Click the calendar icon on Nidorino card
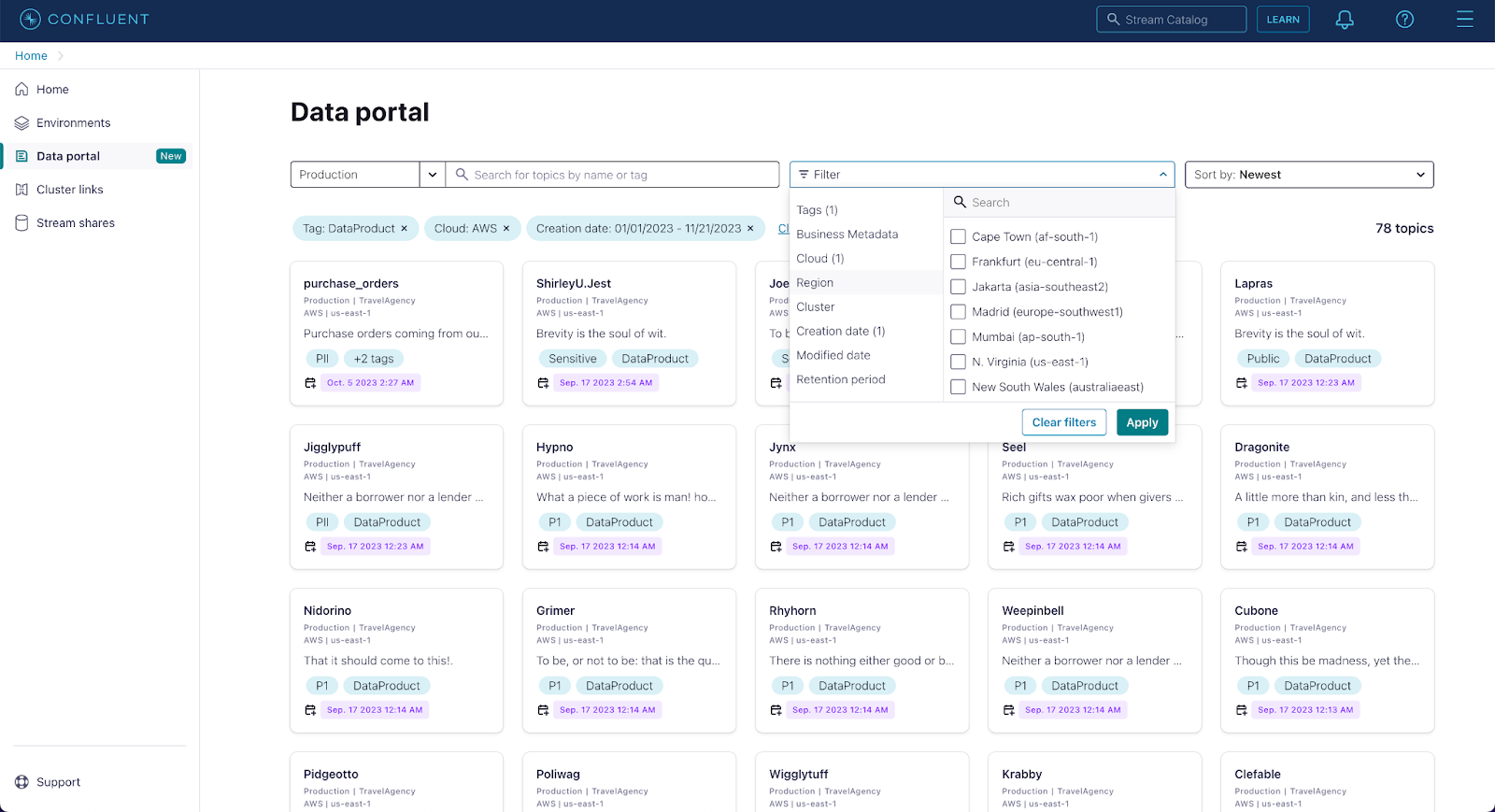Viewport: 1495px width, 812px height. pos(310,710)
